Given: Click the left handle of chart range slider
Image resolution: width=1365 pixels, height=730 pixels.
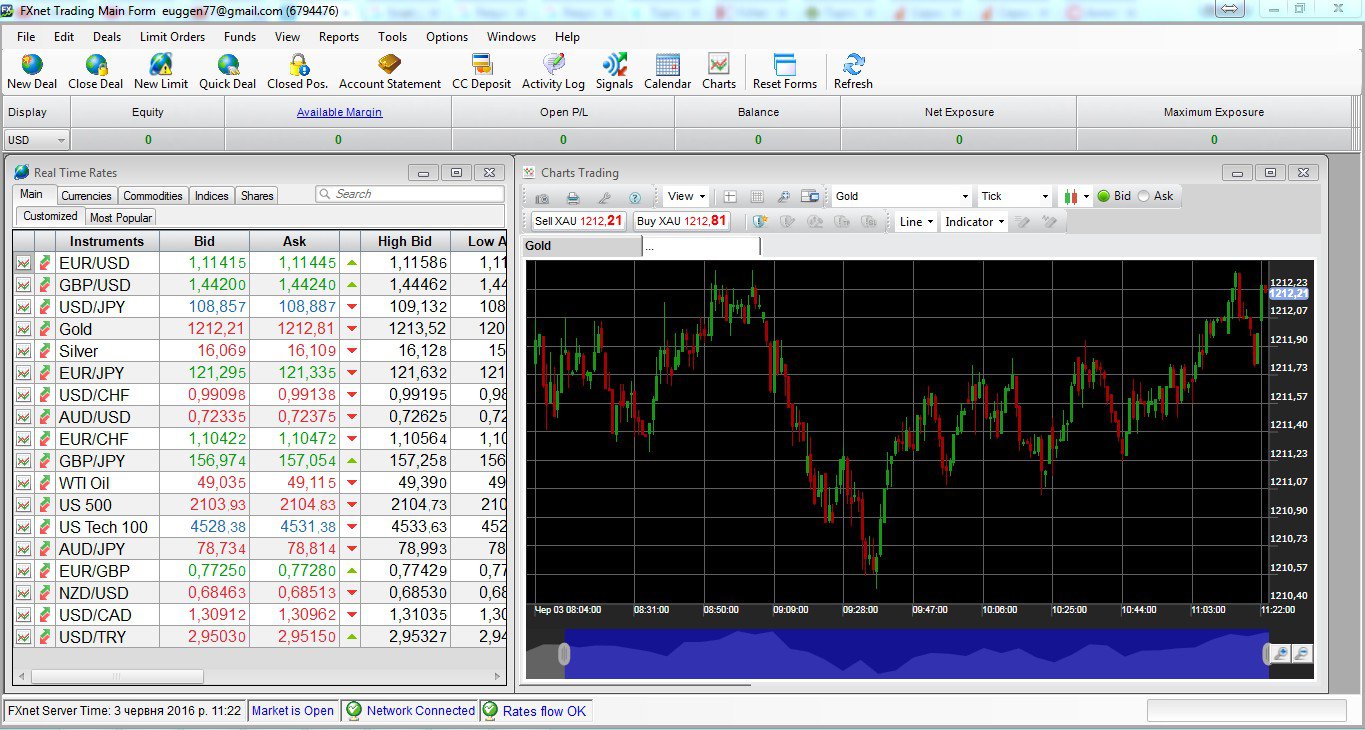Looking at the screenshot, I should point(564,654).
